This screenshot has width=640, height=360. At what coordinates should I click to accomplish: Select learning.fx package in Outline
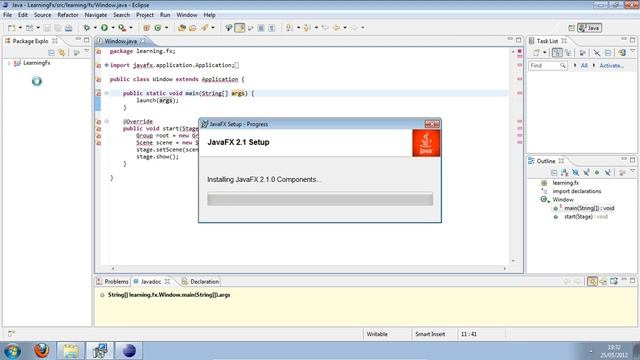565,183
